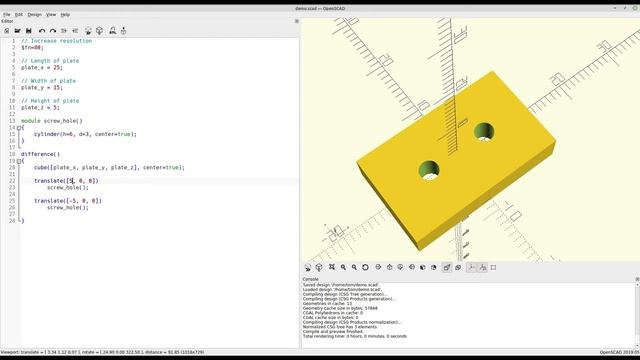Undo the last edit
Viewport: 640px width, 360px height.
click(x=42, y=31)
